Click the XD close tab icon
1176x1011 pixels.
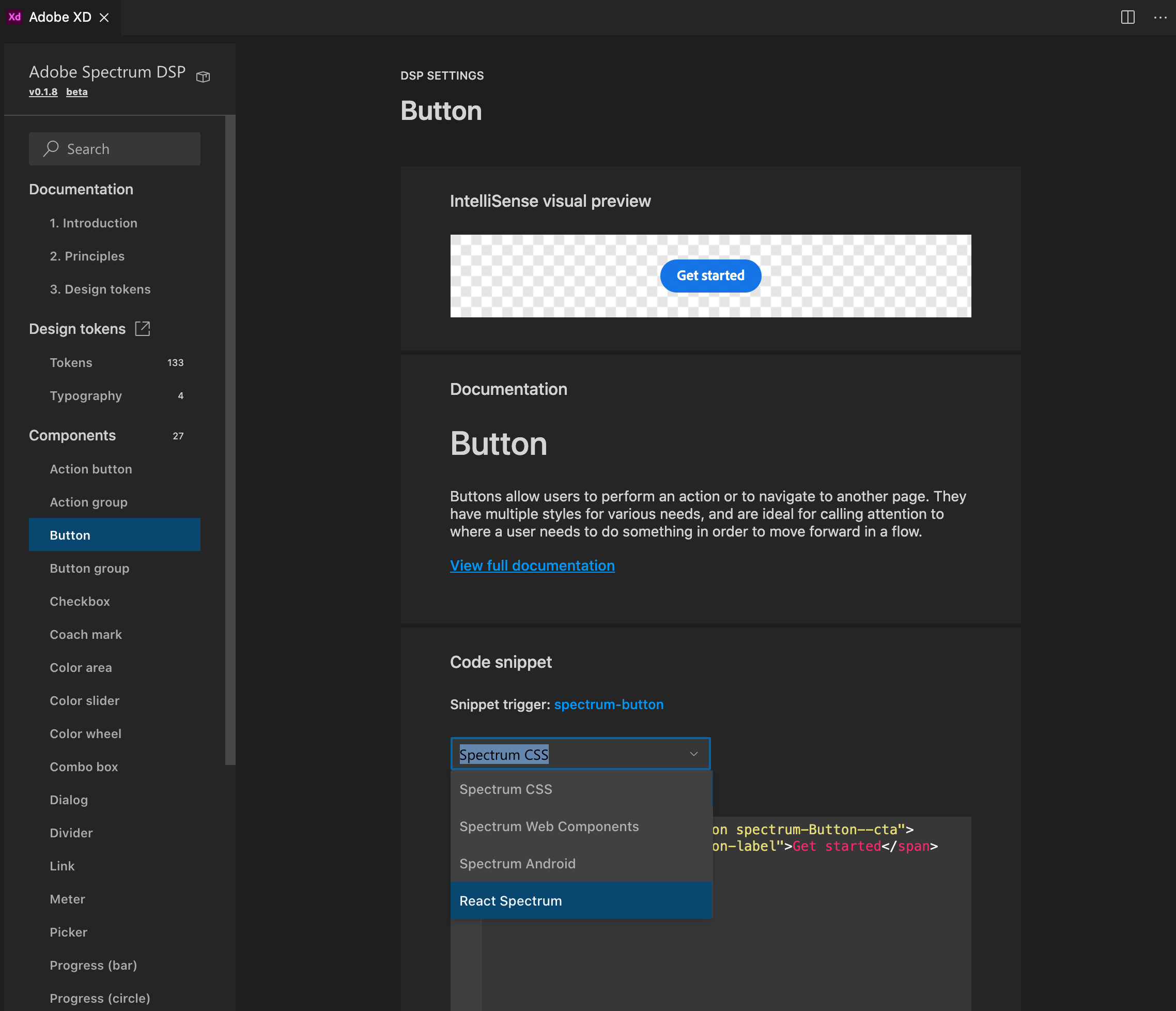(104, 16)
